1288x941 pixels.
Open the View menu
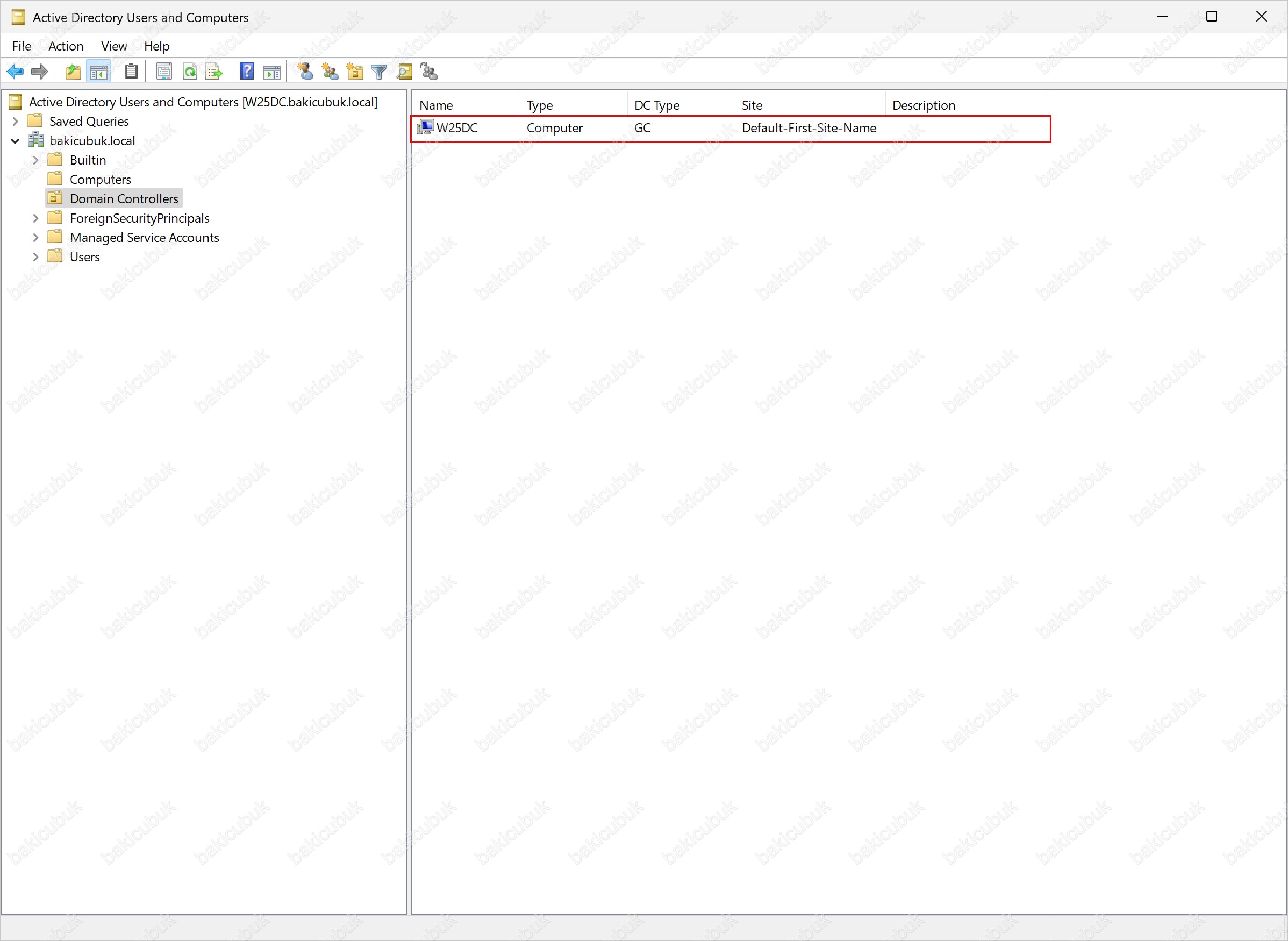[114, 46]
